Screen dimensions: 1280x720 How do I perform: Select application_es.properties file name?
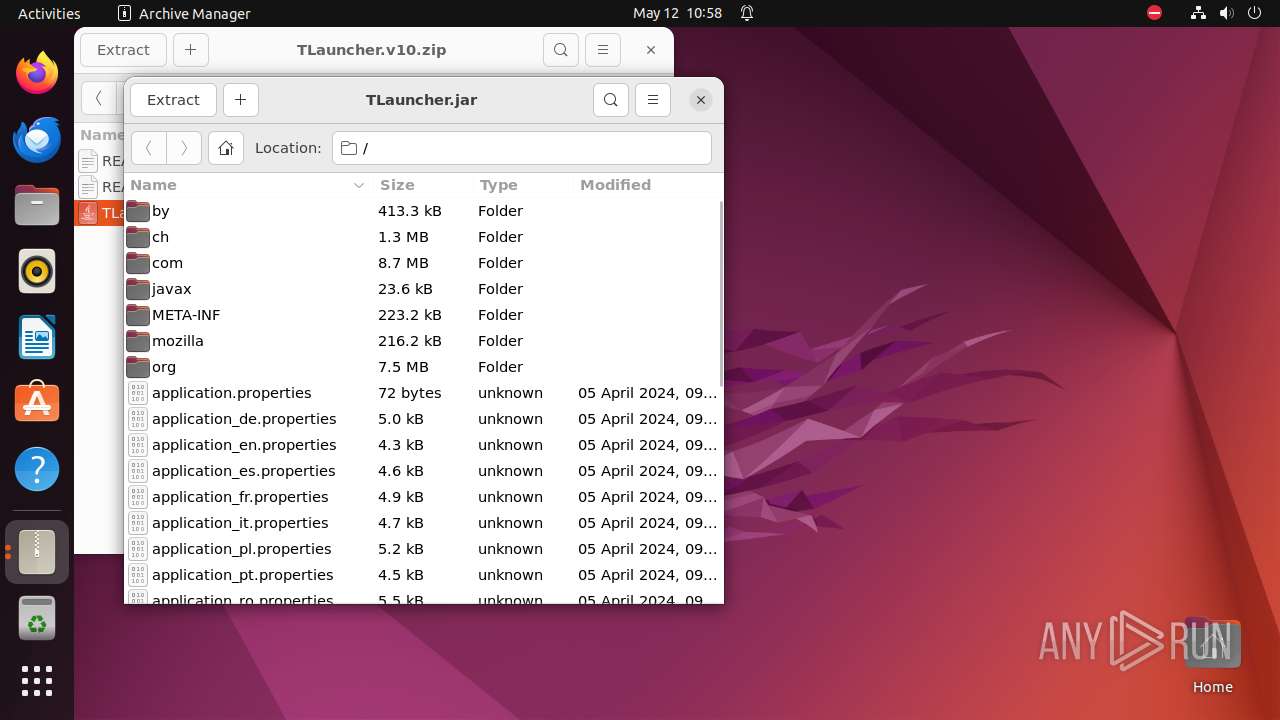[243, 471]
